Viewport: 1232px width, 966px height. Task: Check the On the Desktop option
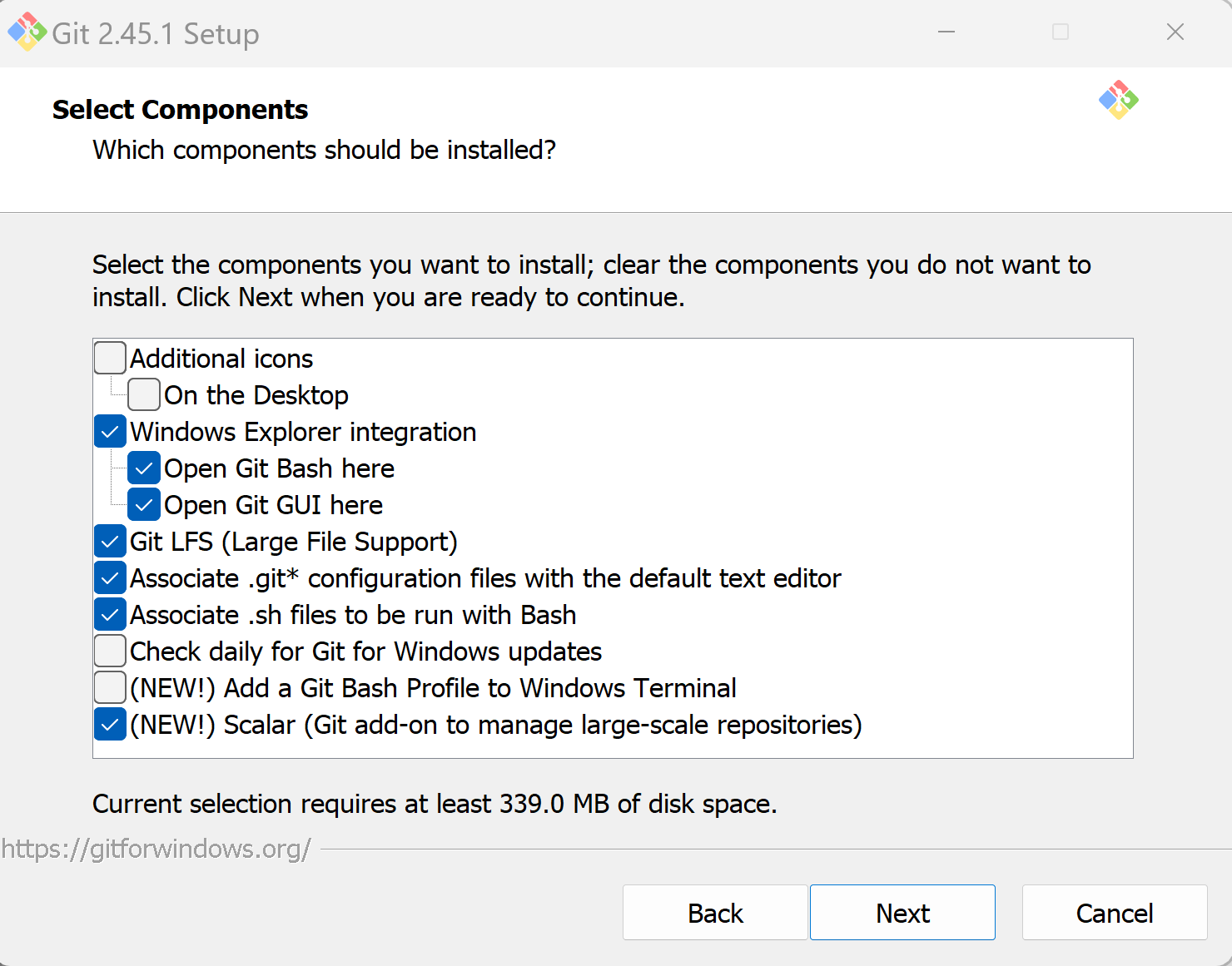point(144,394)
